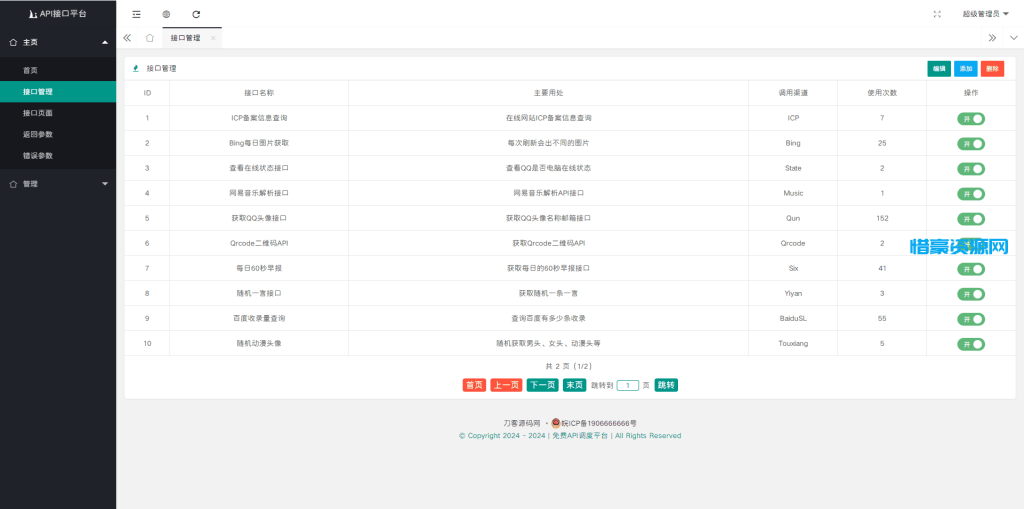Go to home via the house tab icon

[149, 38]
